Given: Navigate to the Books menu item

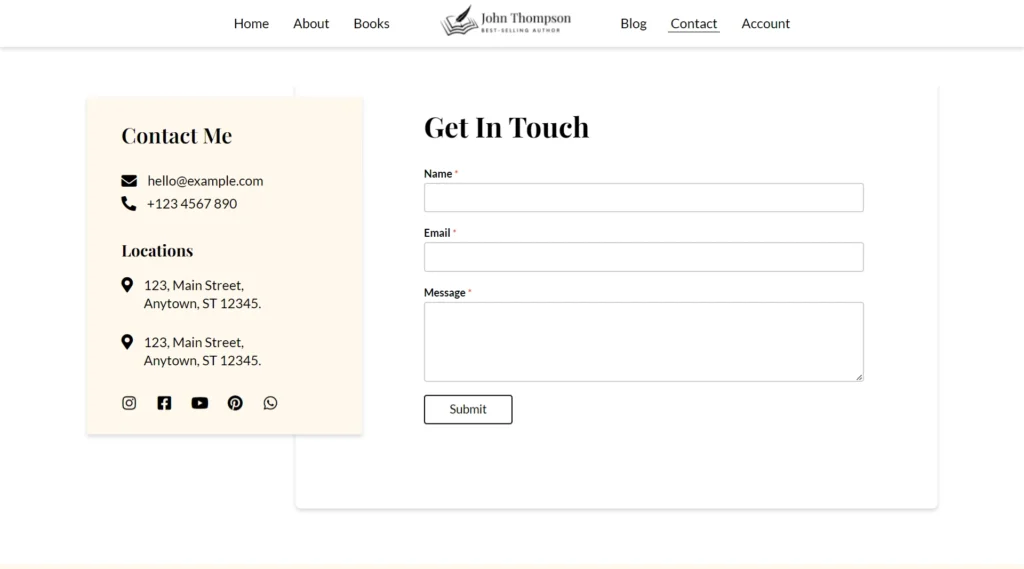Looking at the screenshot, I should pyautogui.click(x=371, y=23).
